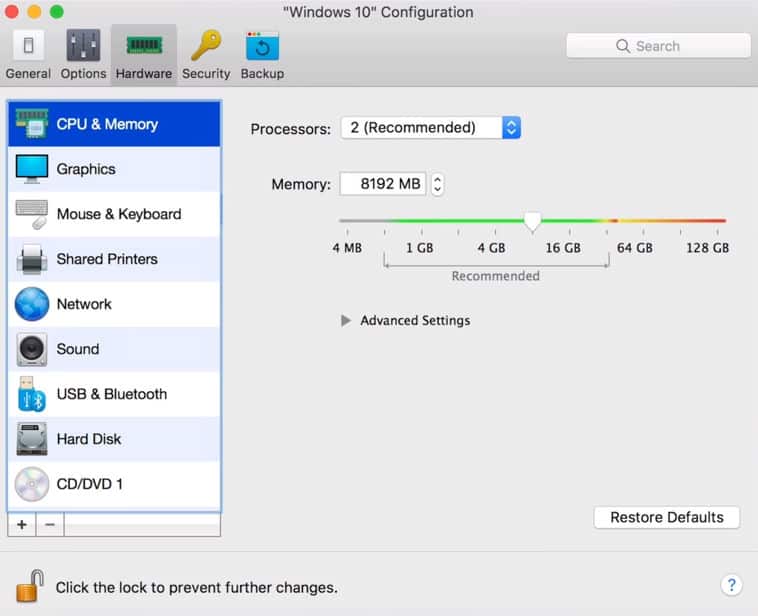This screenshot has width=758, height=616.
Task: Select Mouse & Keyboard label
Action: tap(119, 214)
